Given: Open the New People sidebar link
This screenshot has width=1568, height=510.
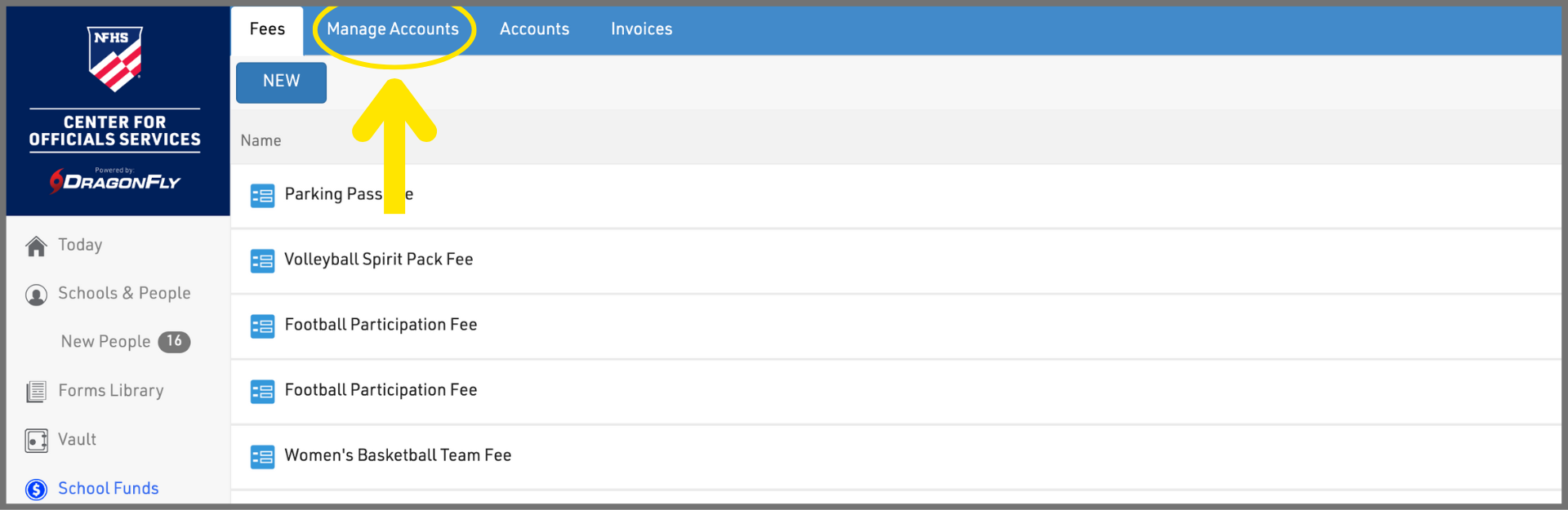Looking at the screenshot, I should click(x=105, y=342).
